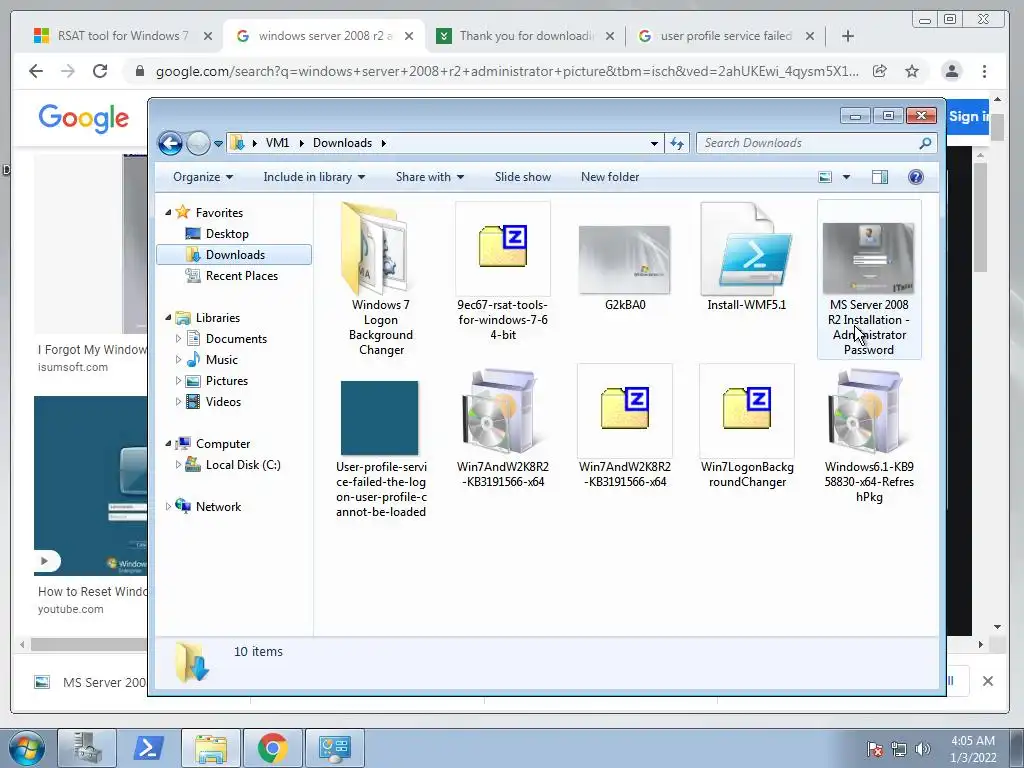This screenshot has height=768, width=1024.
Task: Open the Include in library menu
Action: [x=314, y=177]
